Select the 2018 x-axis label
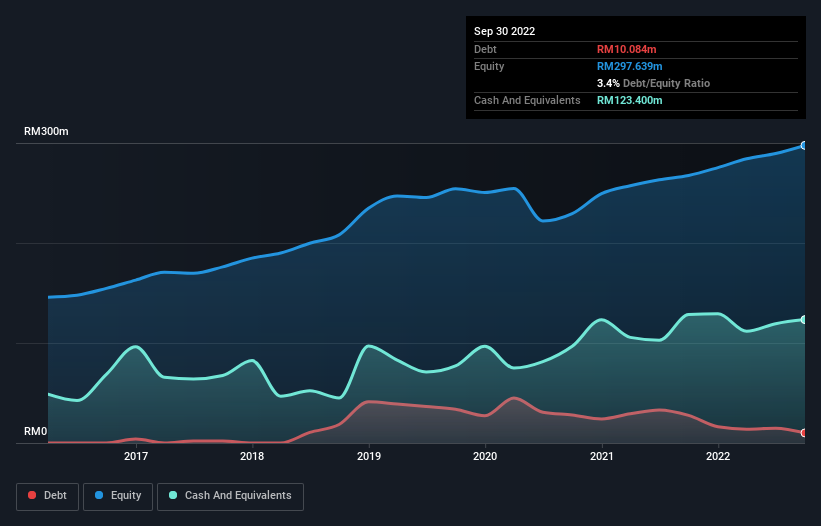This screenshot has height=526, width=821. pyautogui.click(x=252, y=457)
